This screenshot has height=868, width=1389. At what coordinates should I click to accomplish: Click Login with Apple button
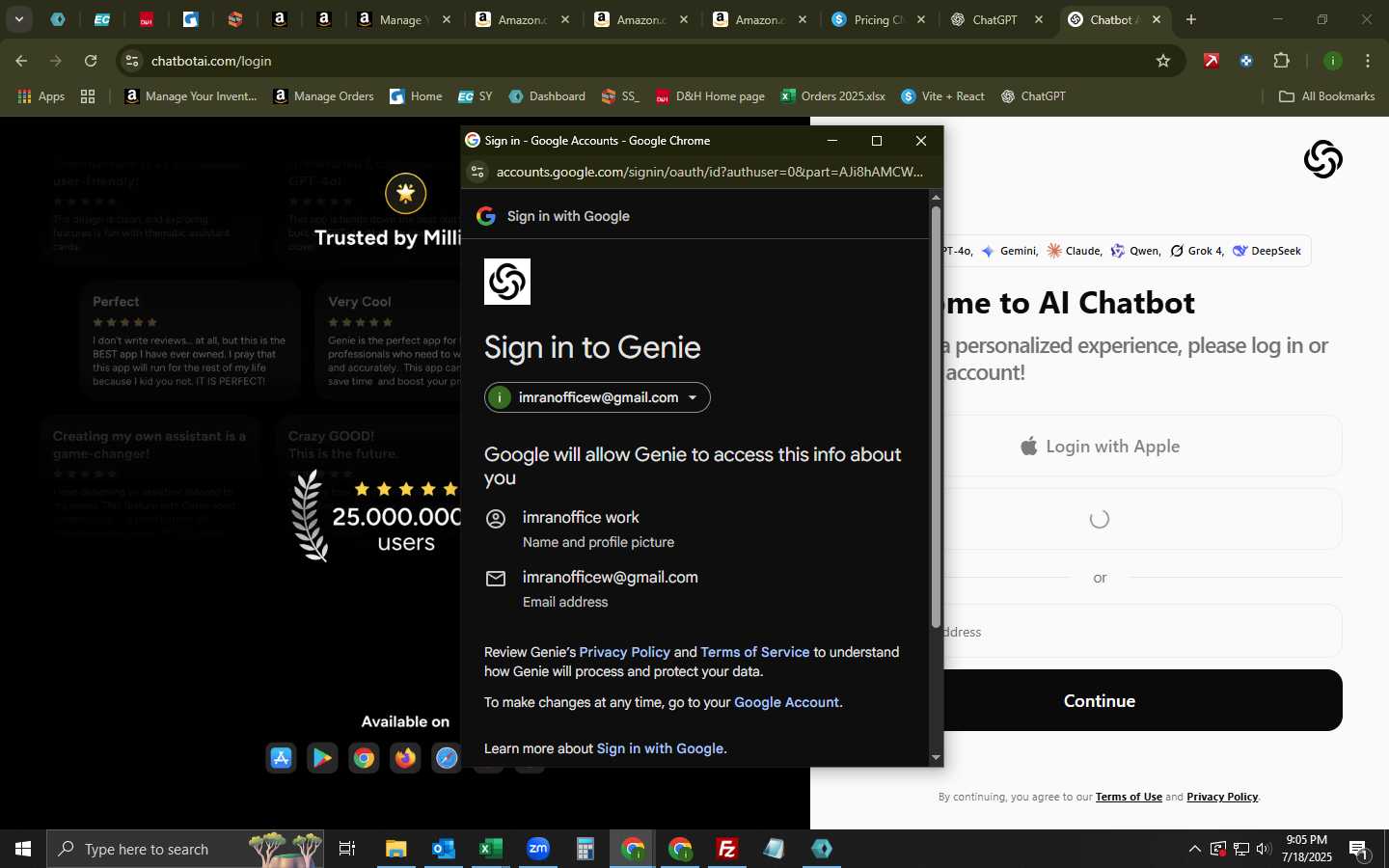1100,446
